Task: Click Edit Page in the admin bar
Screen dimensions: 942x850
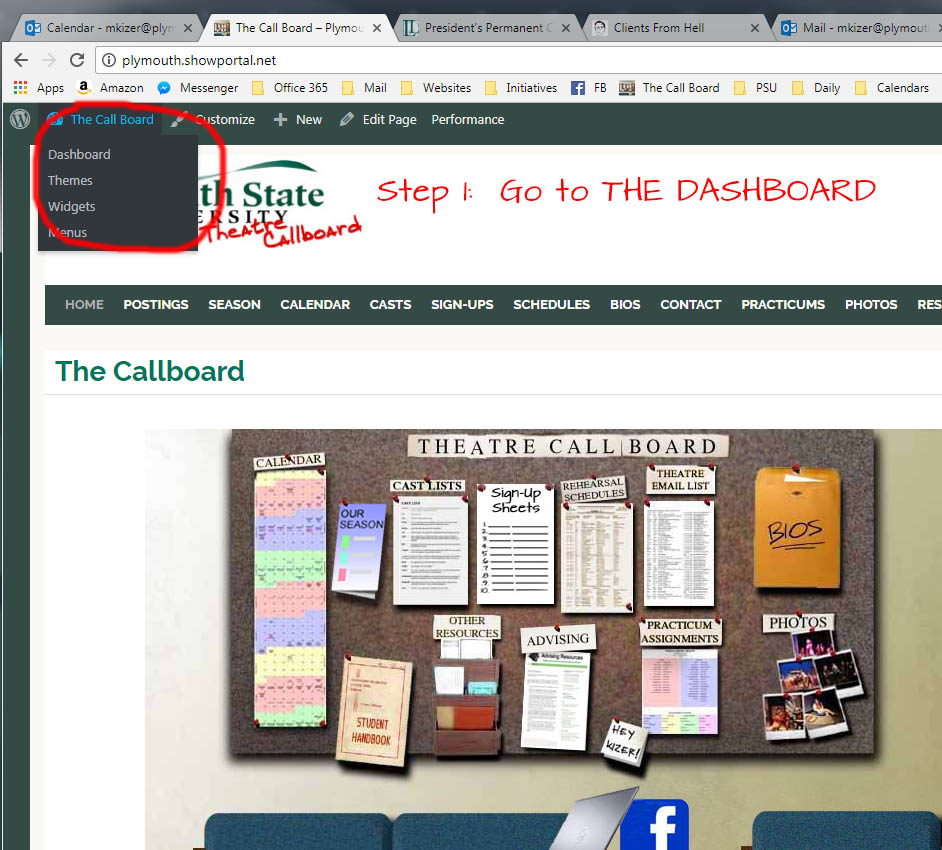Action: 378,120
